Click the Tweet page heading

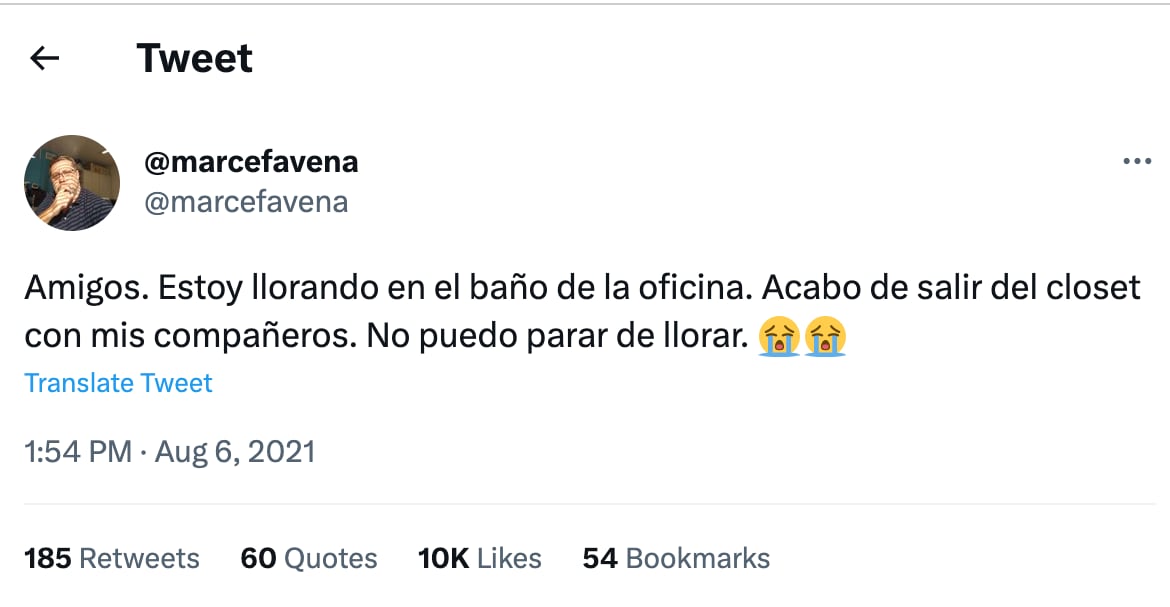pos(194,59)
